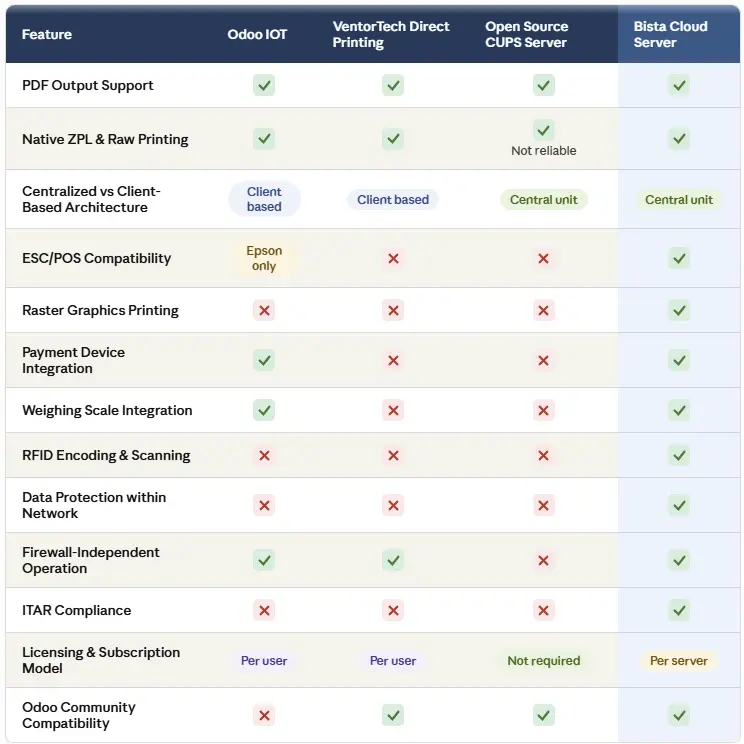Click VentorTech Firewall-Independent Operation checkmark
Viewport: 744px width, 744px height.
(x=393, y=560)
